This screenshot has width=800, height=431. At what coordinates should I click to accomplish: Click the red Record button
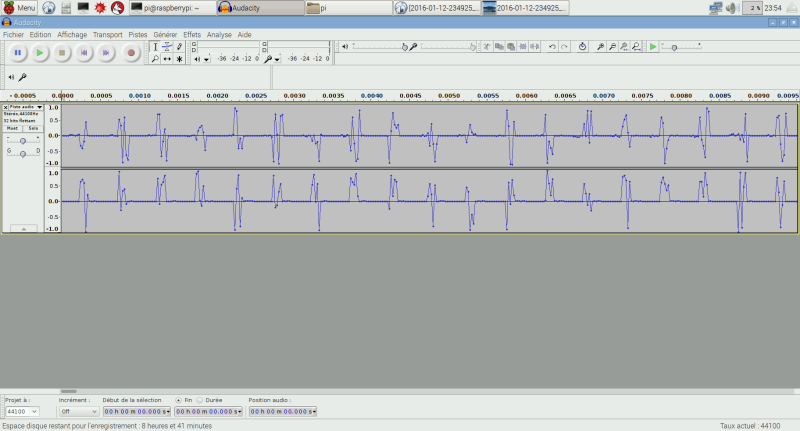coord(130,52)
